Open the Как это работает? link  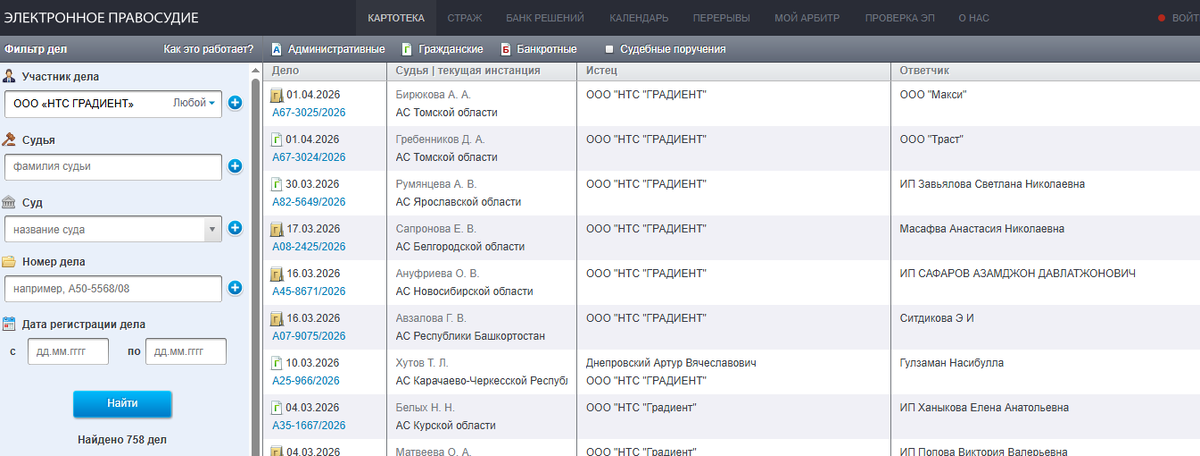[208, 49]
